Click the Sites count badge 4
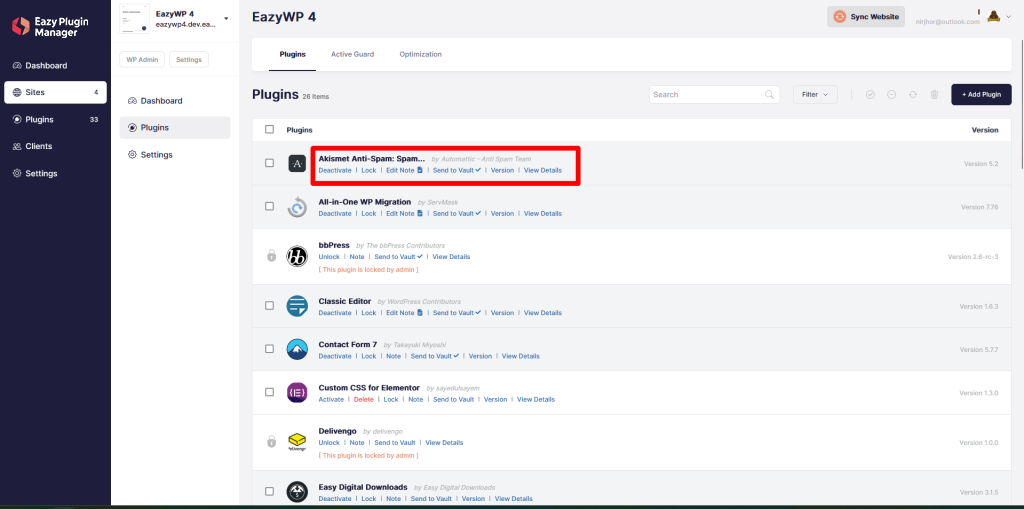This screenshot has width=1024, height=509. tap(96, 92)
